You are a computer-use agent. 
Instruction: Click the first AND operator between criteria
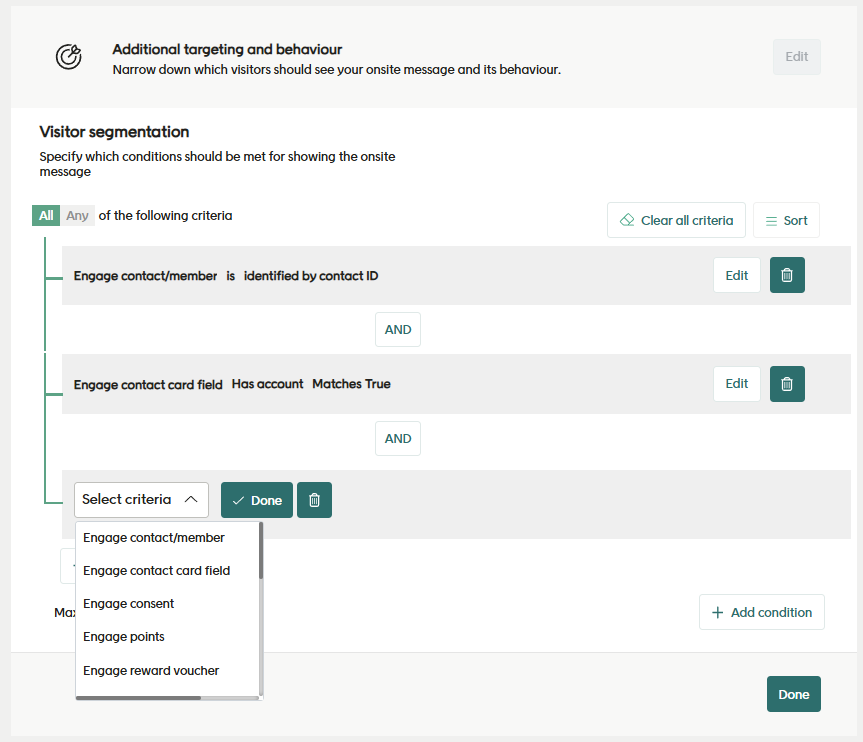(x=398, y=329)
